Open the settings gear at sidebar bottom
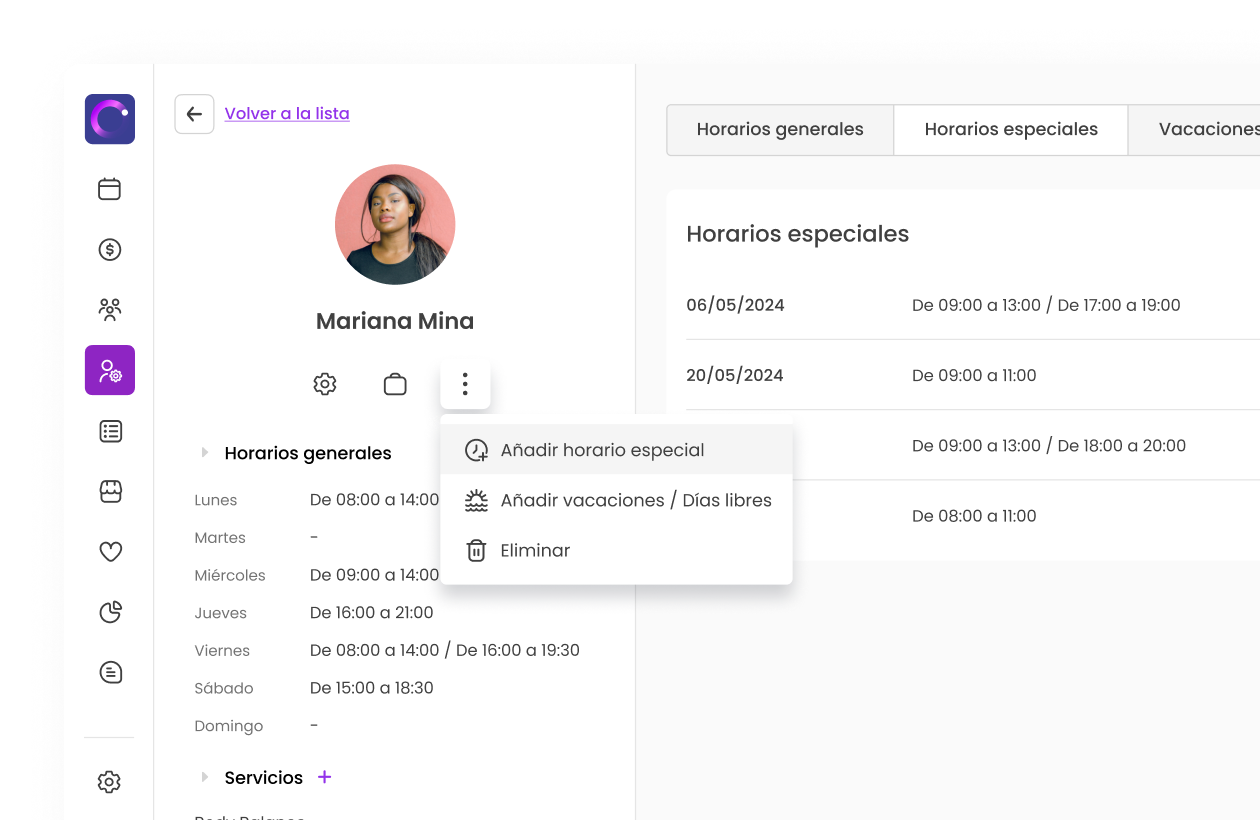This screenshot has width=1260, height=820. [x=110, y=782]
